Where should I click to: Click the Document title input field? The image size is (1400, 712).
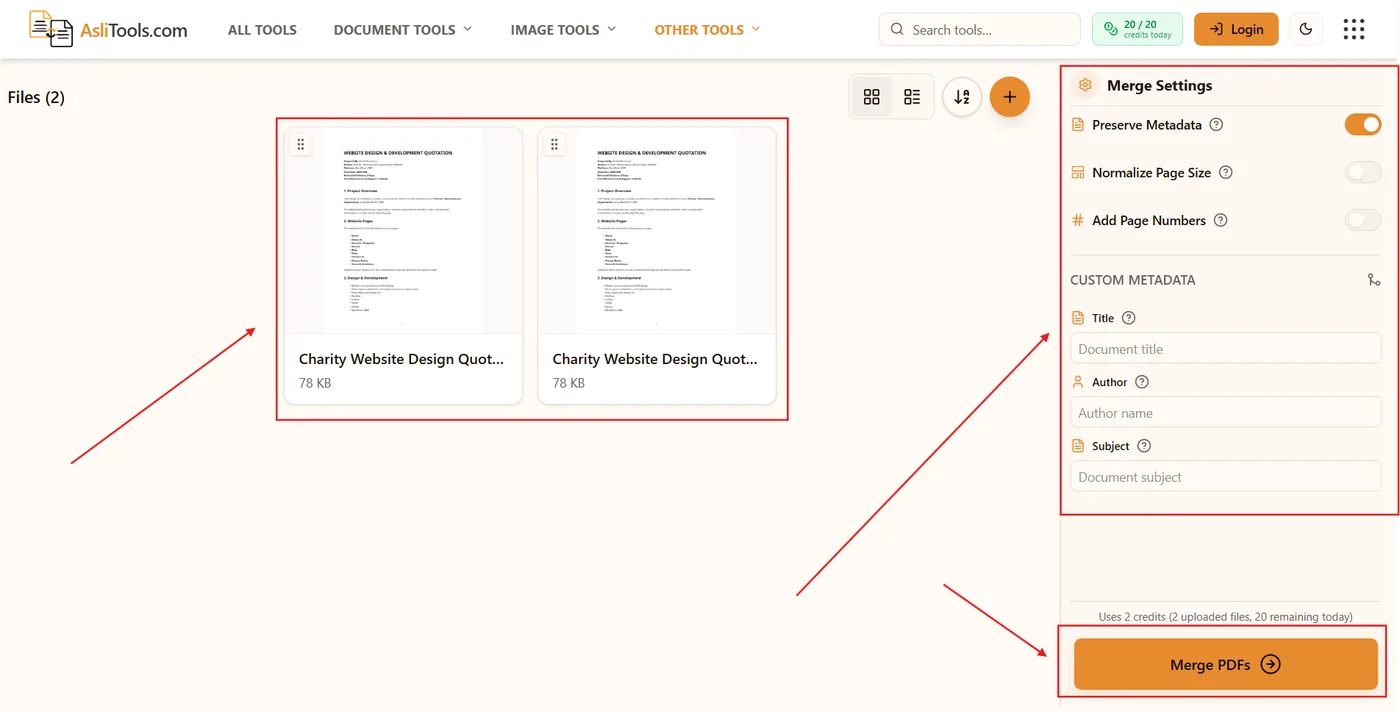pyautogui.click(x=1226, y=349)
